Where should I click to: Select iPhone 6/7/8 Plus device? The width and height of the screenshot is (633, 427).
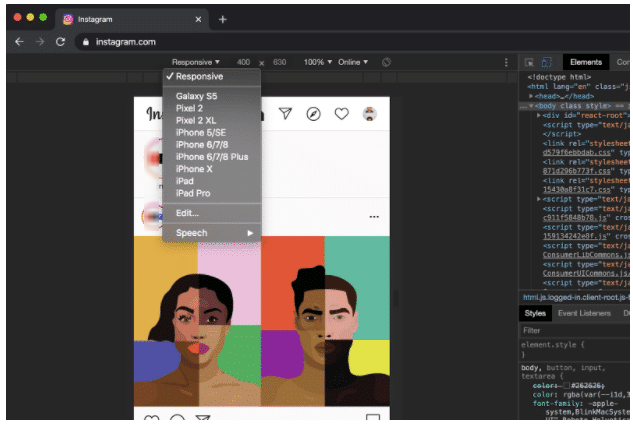coord(212,157)
